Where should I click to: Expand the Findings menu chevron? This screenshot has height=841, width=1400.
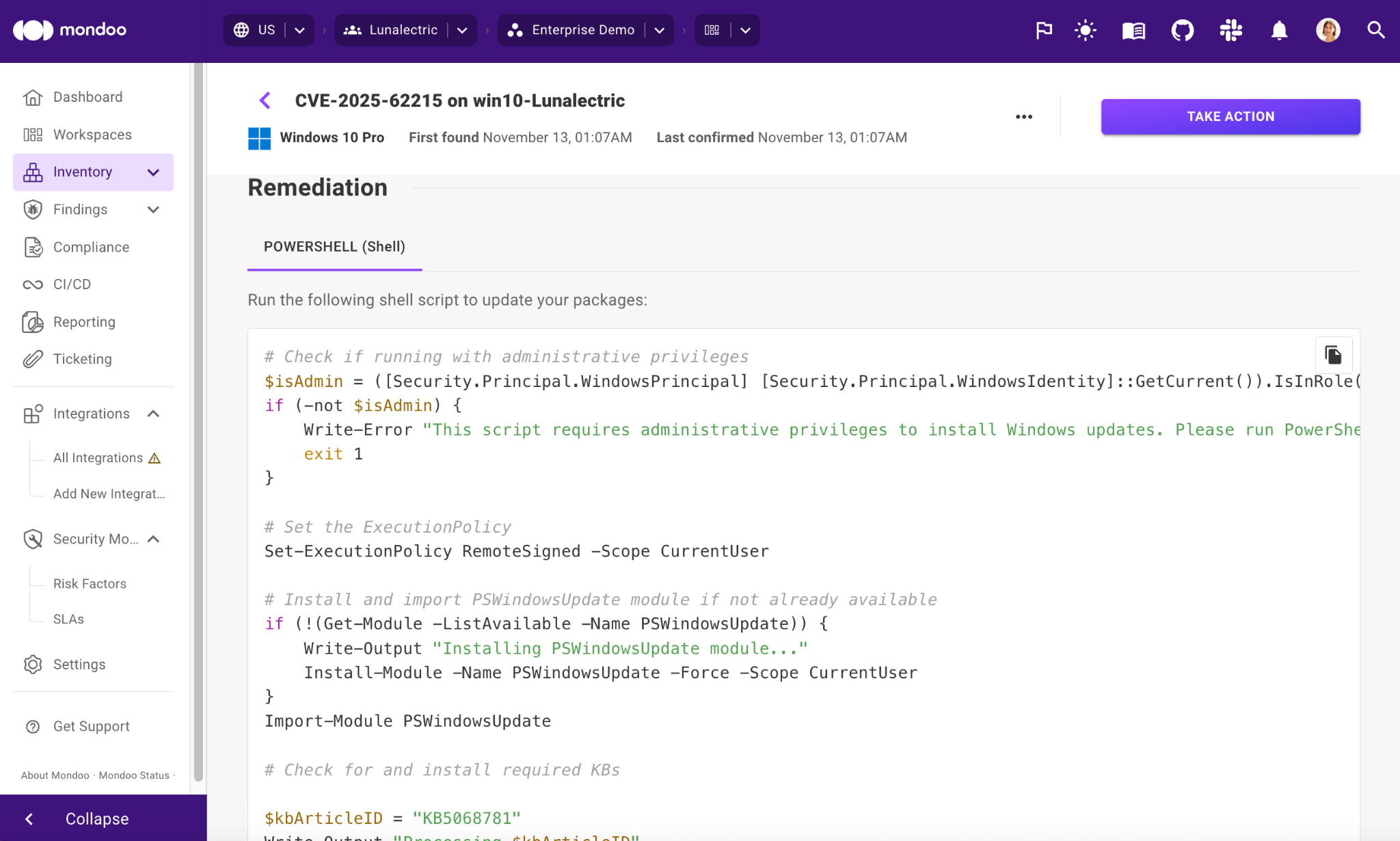coord(154,209)
